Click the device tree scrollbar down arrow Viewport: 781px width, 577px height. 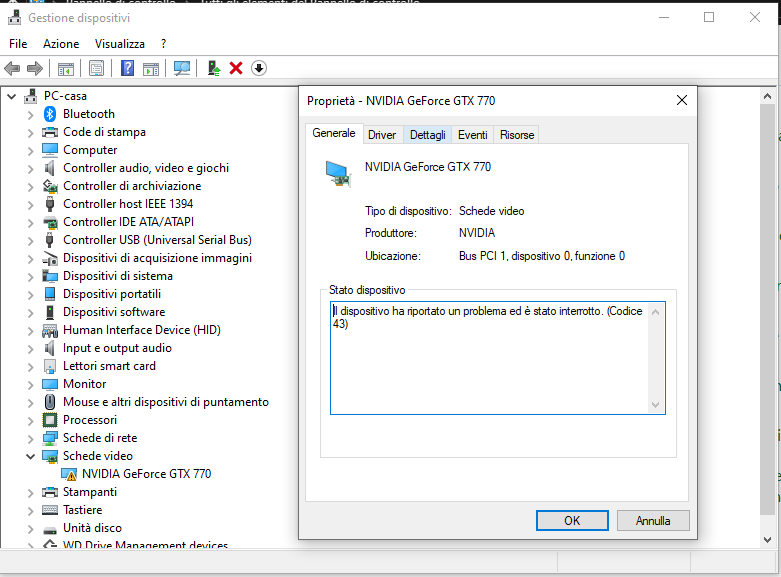pyautogui.click(x=768, y=540)
